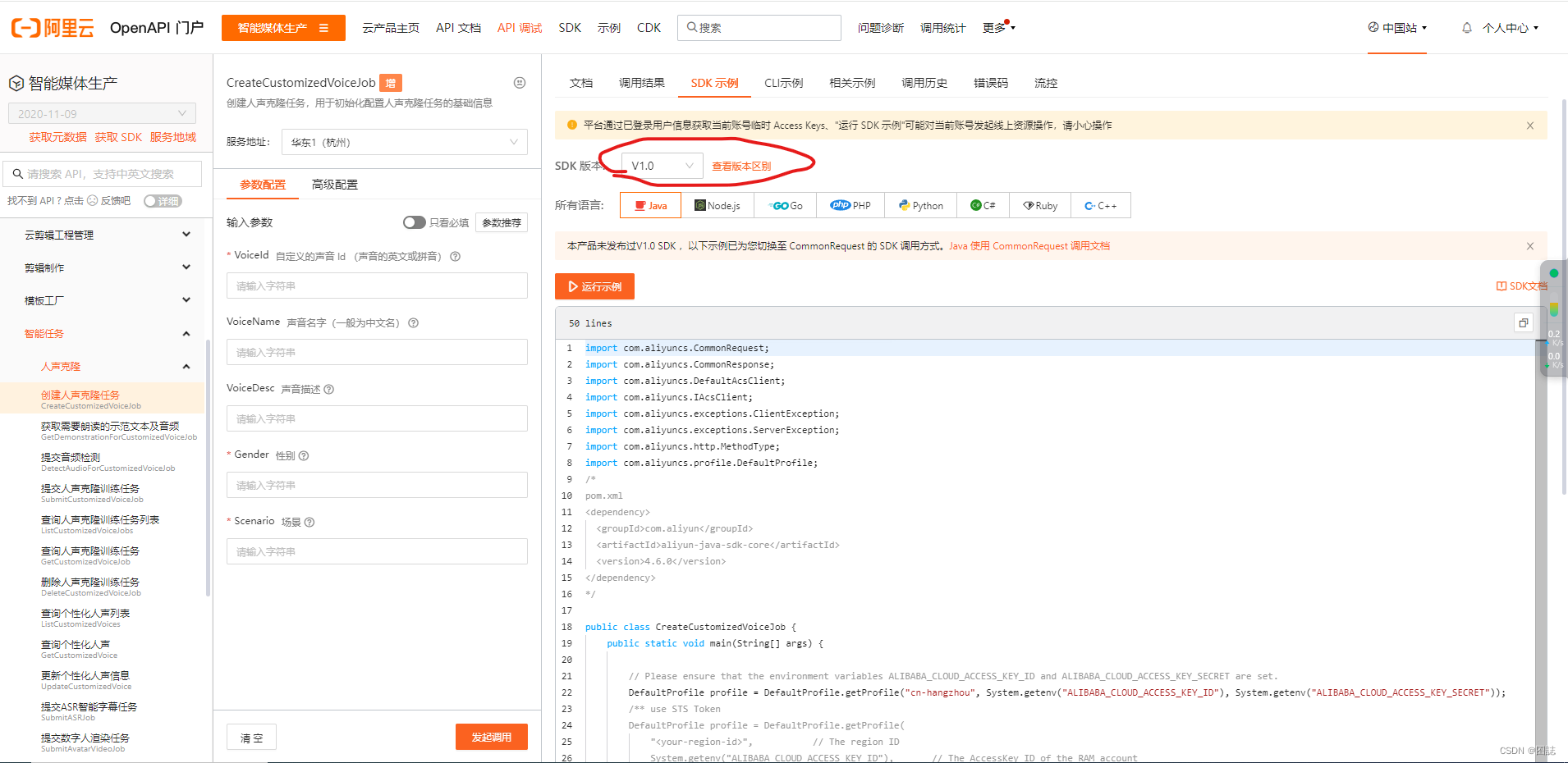Open the 获取元数据 link

(57, 137)
